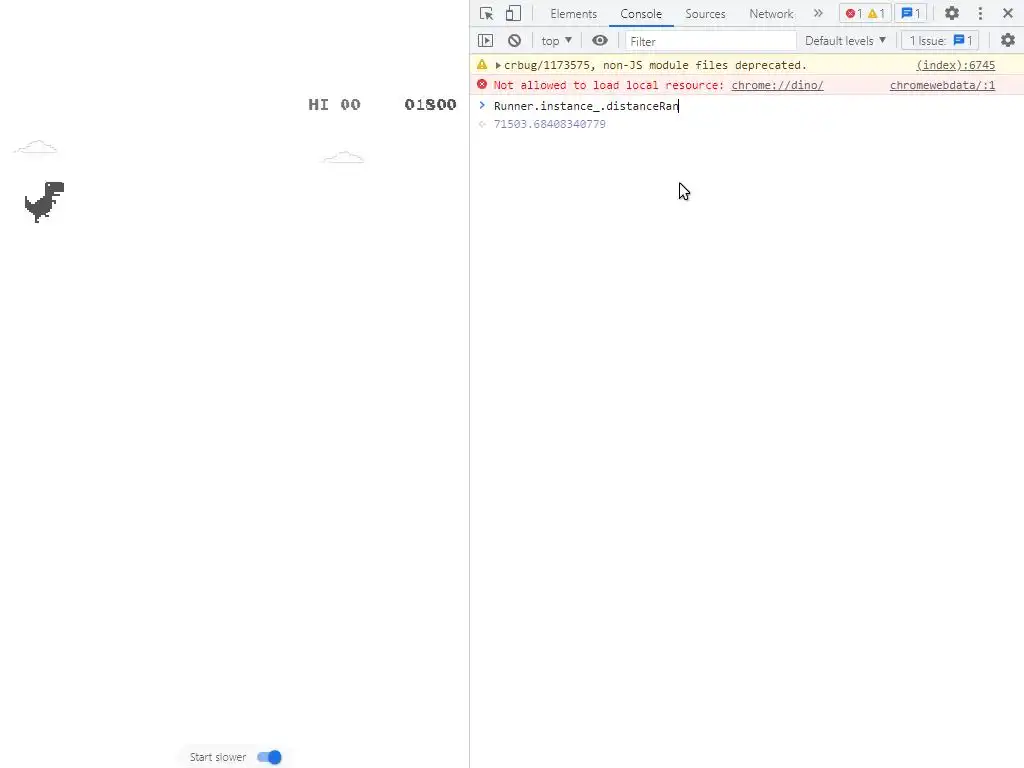Click the red error circle icon
The width and height of the screenshot is (1024, 768).
[482, 84]
